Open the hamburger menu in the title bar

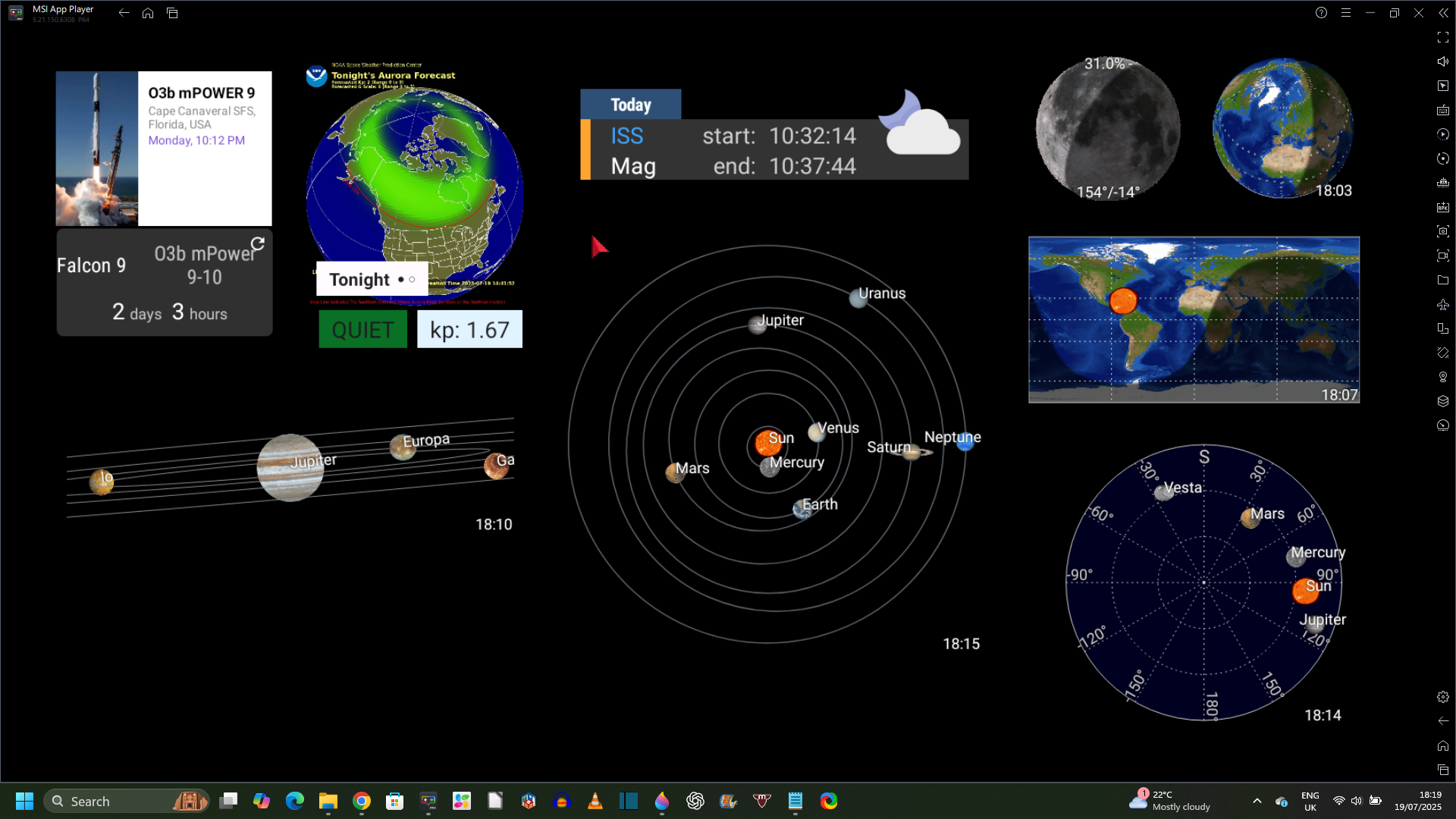pos(1346,13)
